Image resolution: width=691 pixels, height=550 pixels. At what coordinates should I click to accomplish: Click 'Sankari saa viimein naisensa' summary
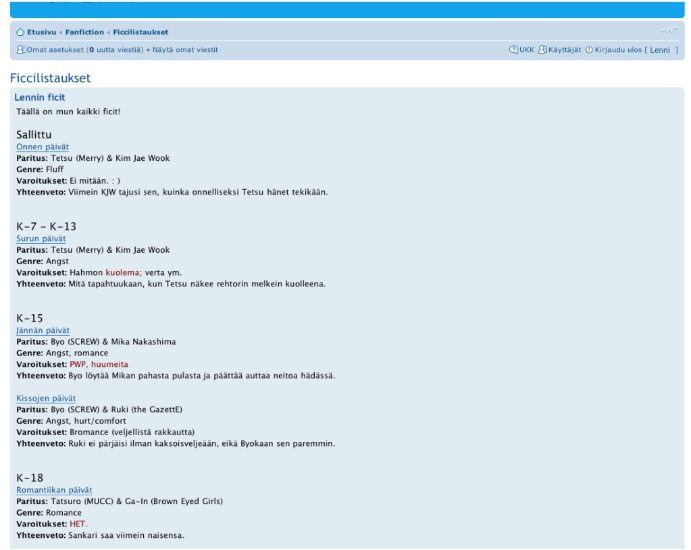point(100,535)
